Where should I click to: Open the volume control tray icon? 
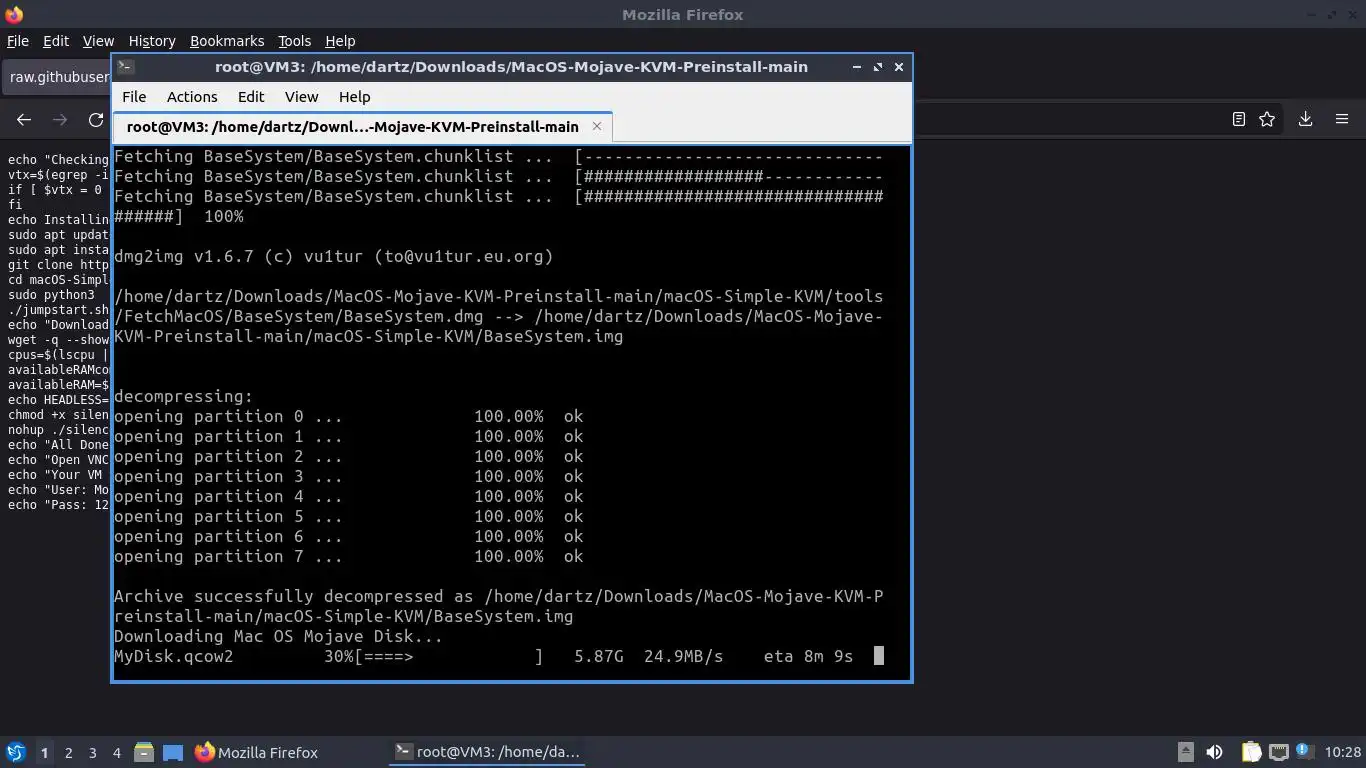[1214, 752]
